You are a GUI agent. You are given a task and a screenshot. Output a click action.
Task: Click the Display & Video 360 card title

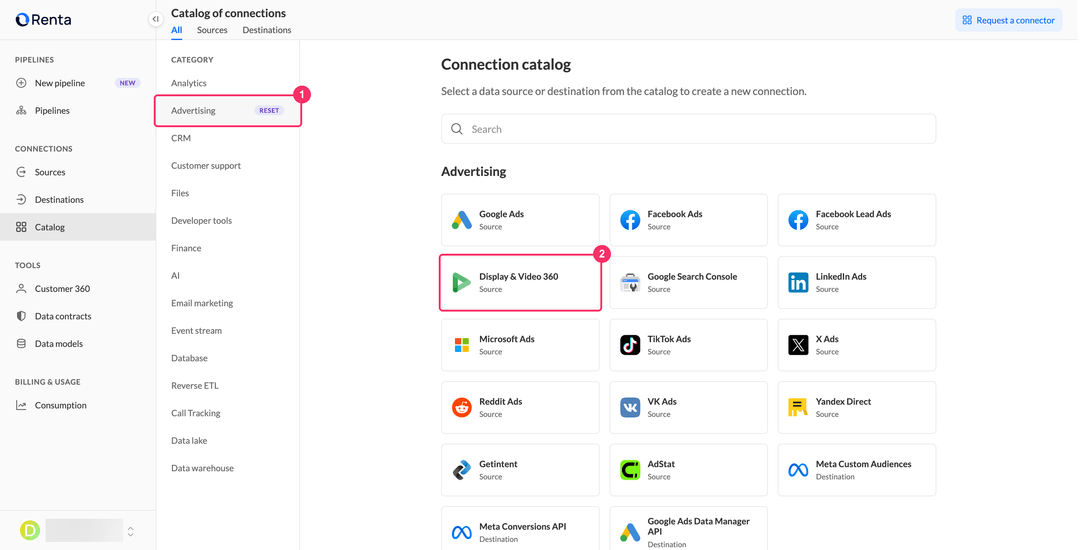point(519,277)
